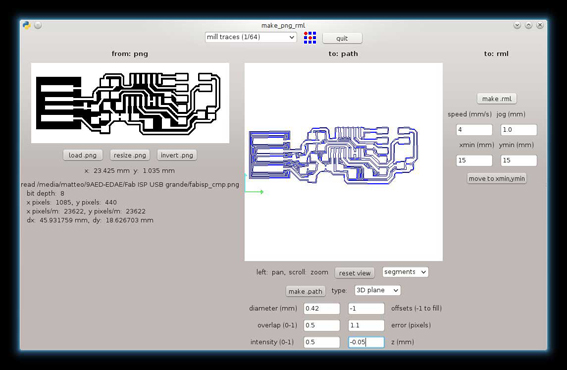Click the resize .png button
The height and width of the screenshot is (370, 567).
click(130, 155)
